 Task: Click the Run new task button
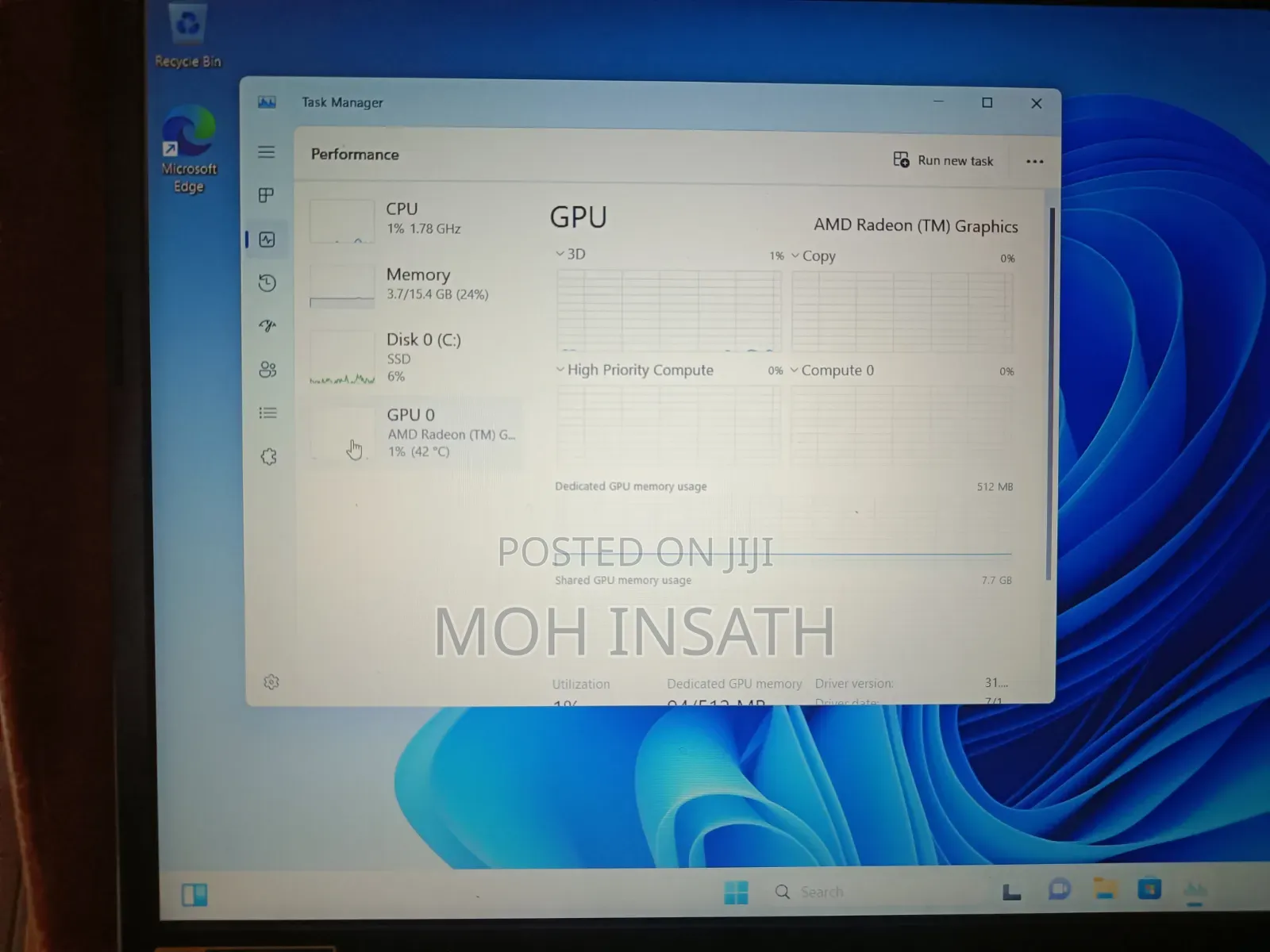pyautogui.click(x=943, y=160)
